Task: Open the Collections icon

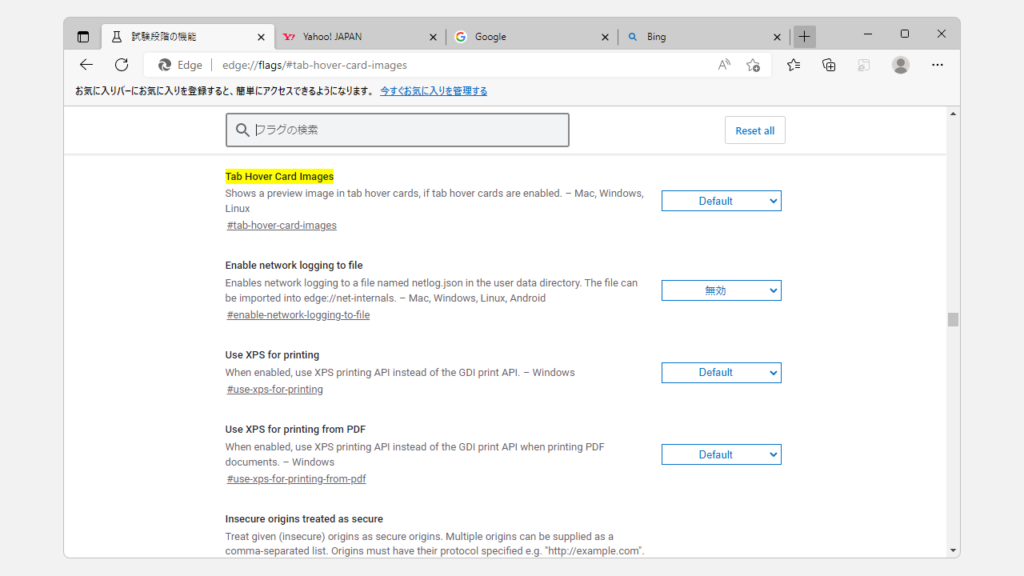Action: pyautogui.click(x=829, y=65)
